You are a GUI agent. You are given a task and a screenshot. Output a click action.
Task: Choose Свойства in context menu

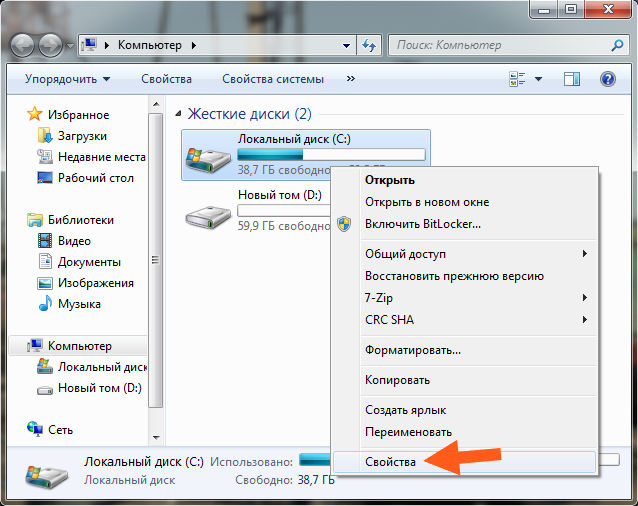465,462
